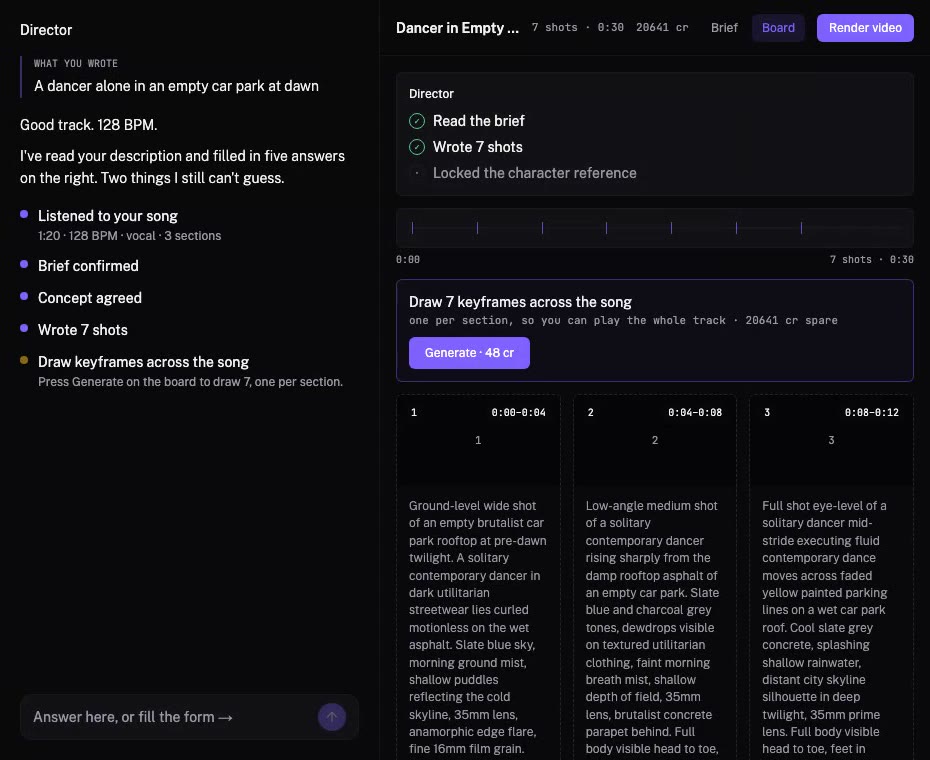This screenshot has width=930, height=760.
Task: Jump to the first shot marker on the timeline
Action: tap(412, 227)
